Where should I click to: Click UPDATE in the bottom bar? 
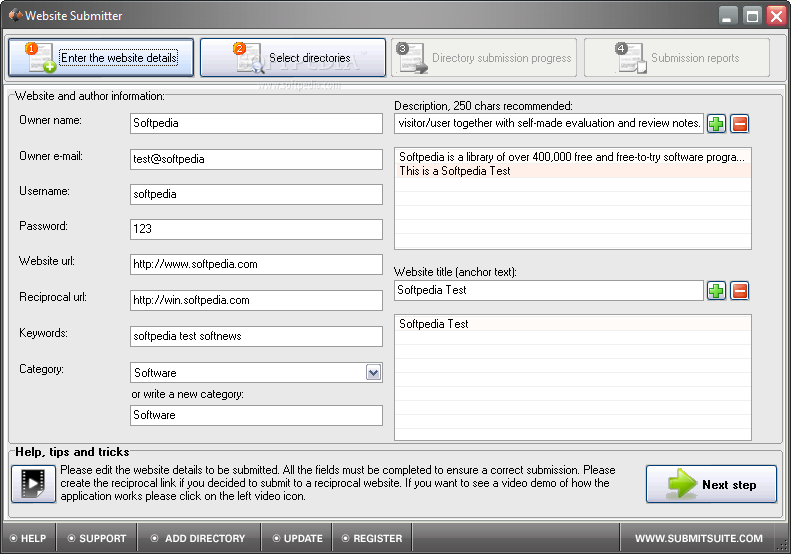(297, 538)
